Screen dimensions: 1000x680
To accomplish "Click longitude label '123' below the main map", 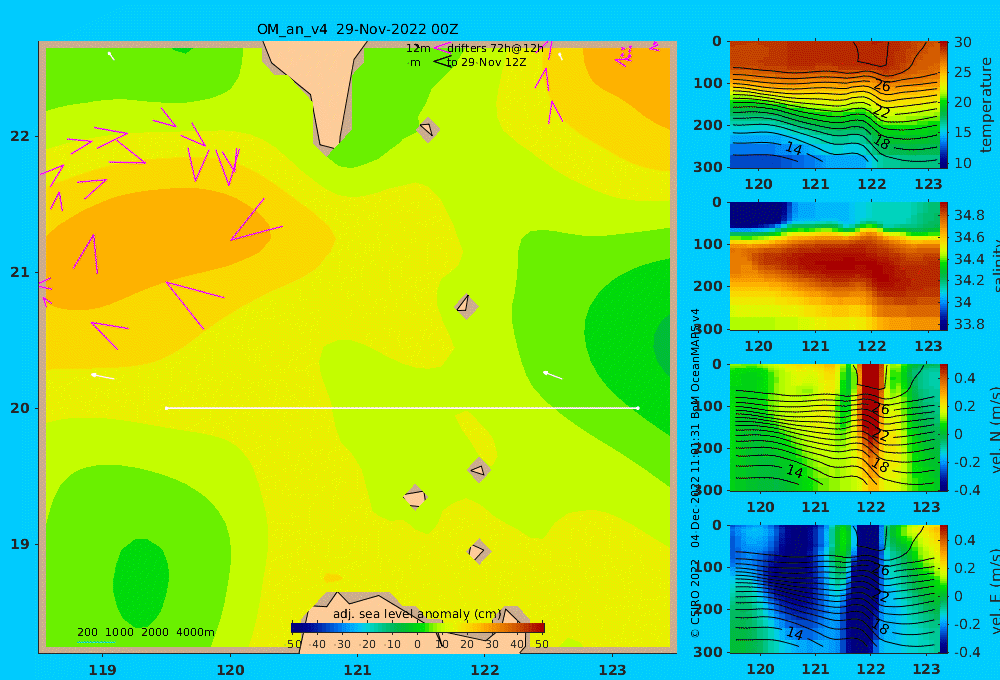I will (x=612, y=670).
